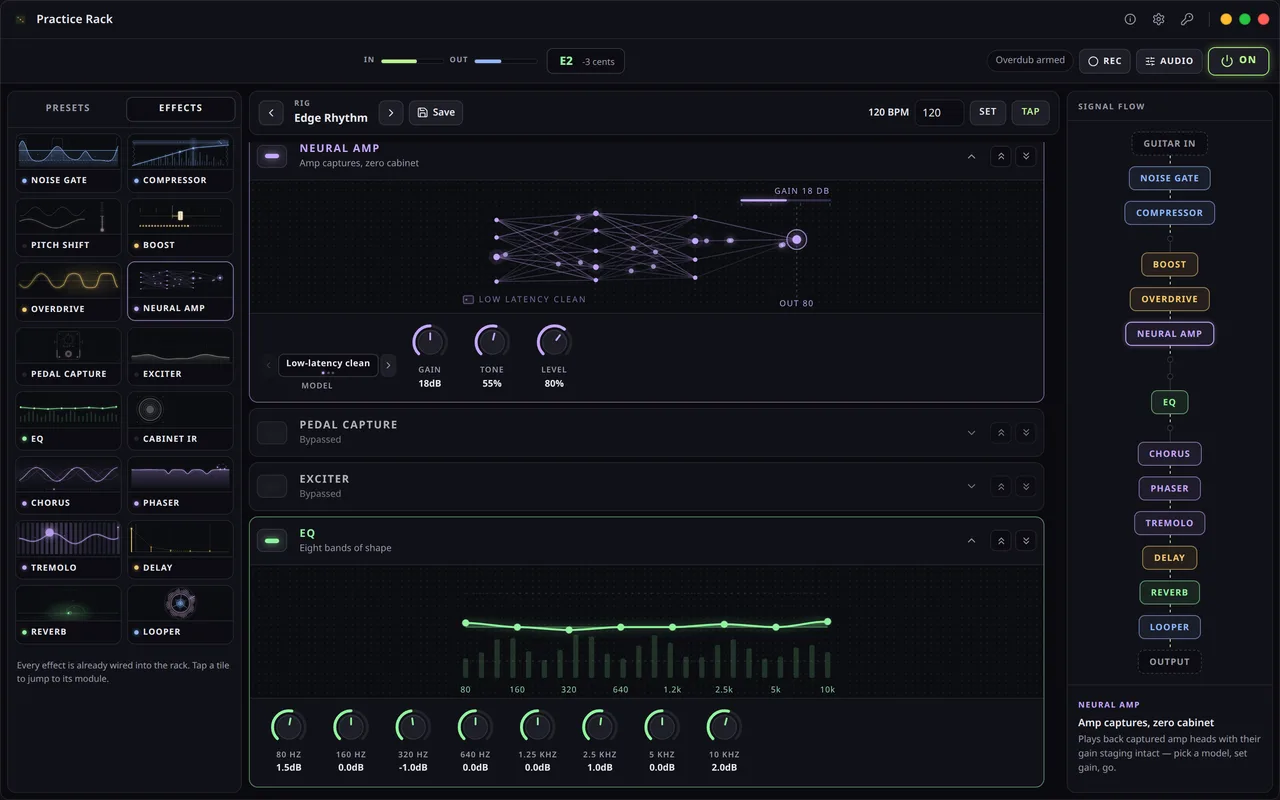Select next amp model
1280x800 pixels.
tap(389, 365)
